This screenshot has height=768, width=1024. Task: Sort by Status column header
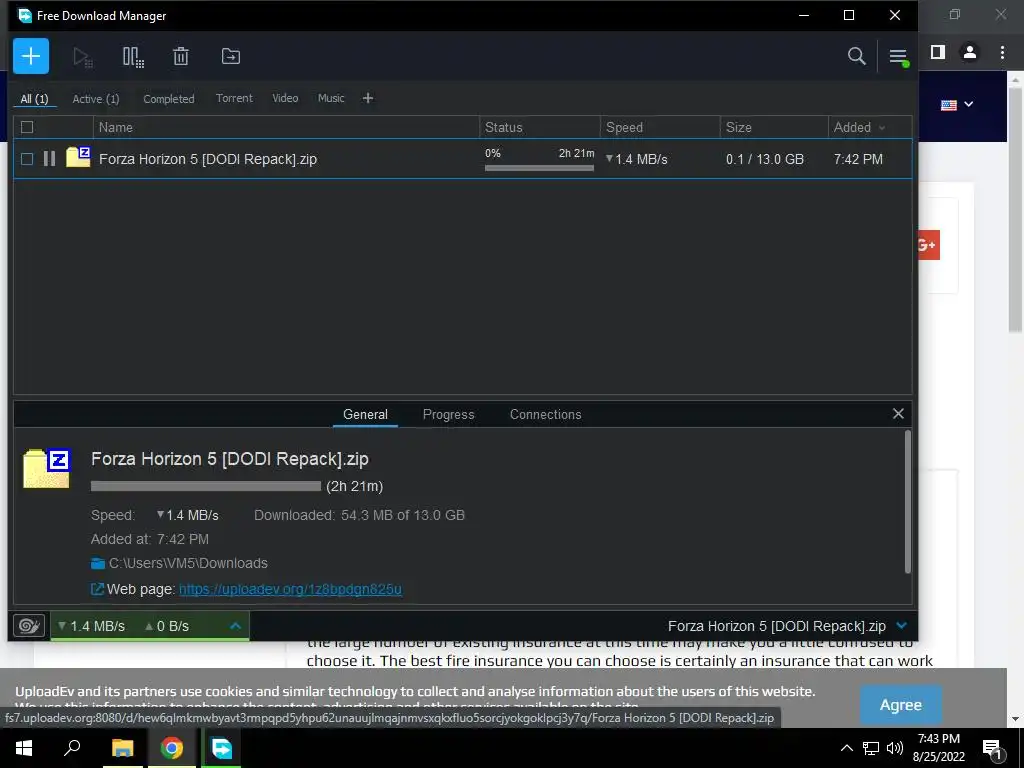pos(539,127)
